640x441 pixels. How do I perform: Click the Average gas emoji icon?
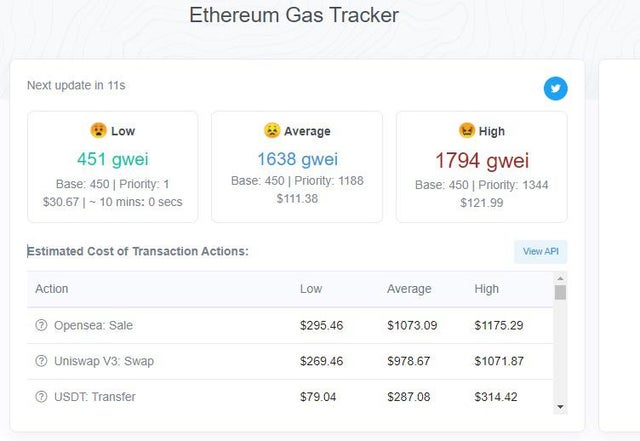[272, 130]
